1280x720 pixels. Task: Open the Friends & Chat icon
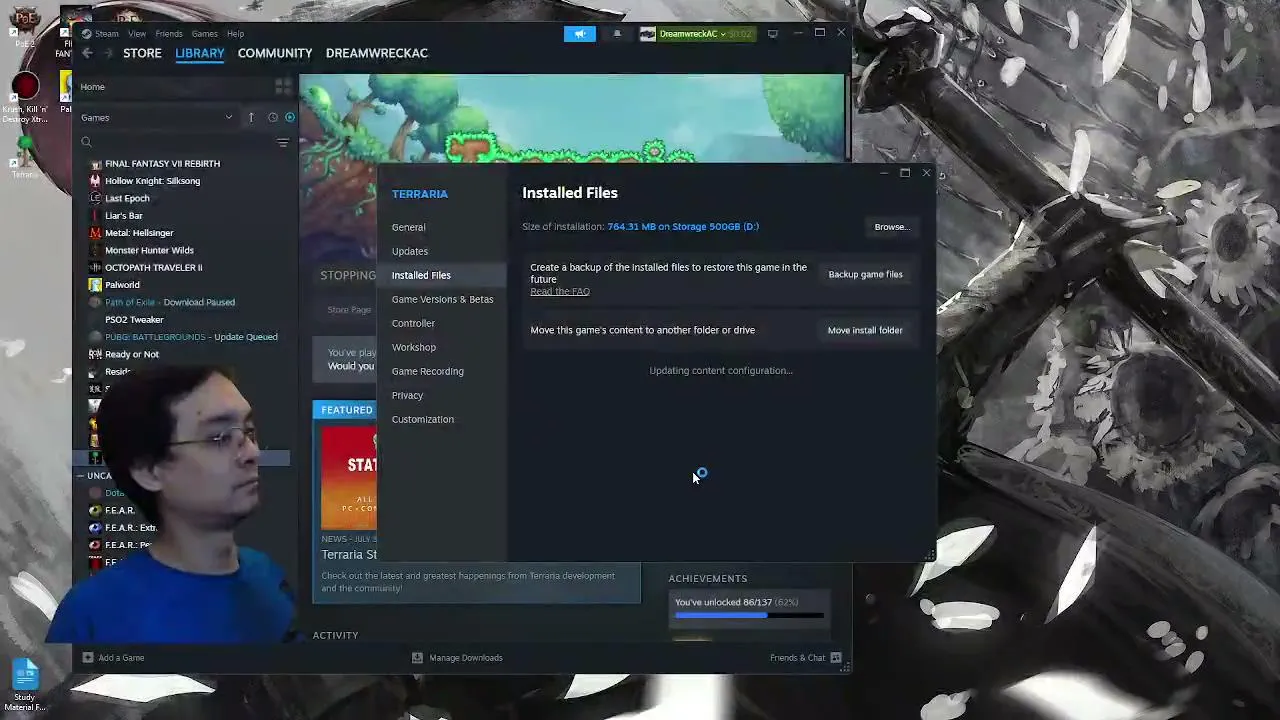(x=836, y=658)
